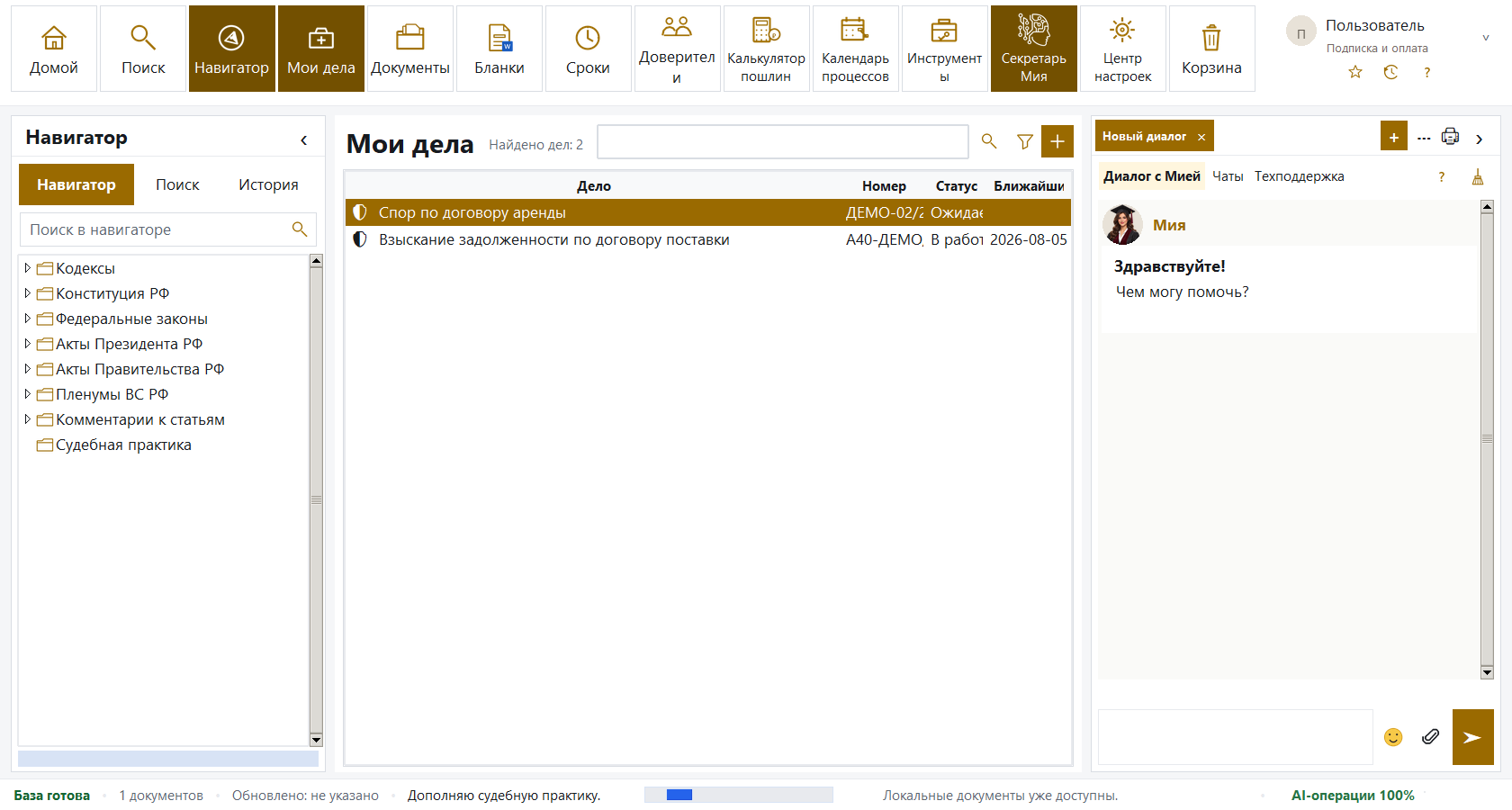Open the Корзина trash
The height and width of the screenshot is (810, 1512).
coord(1212,49)
